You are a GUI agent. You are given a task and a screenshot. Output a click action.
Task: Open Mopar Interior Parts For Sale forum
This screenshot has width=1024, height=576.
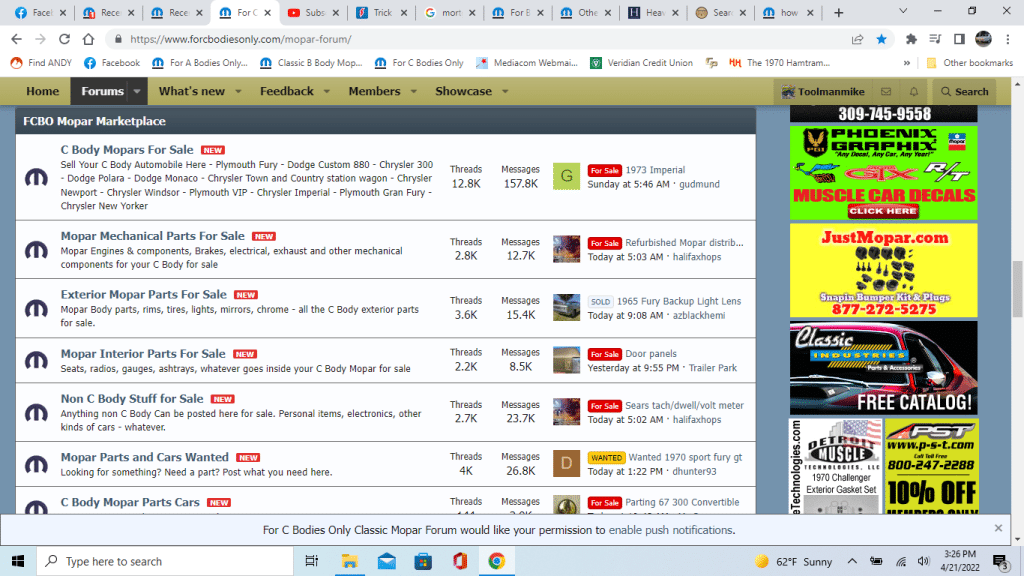click(143, 354)
